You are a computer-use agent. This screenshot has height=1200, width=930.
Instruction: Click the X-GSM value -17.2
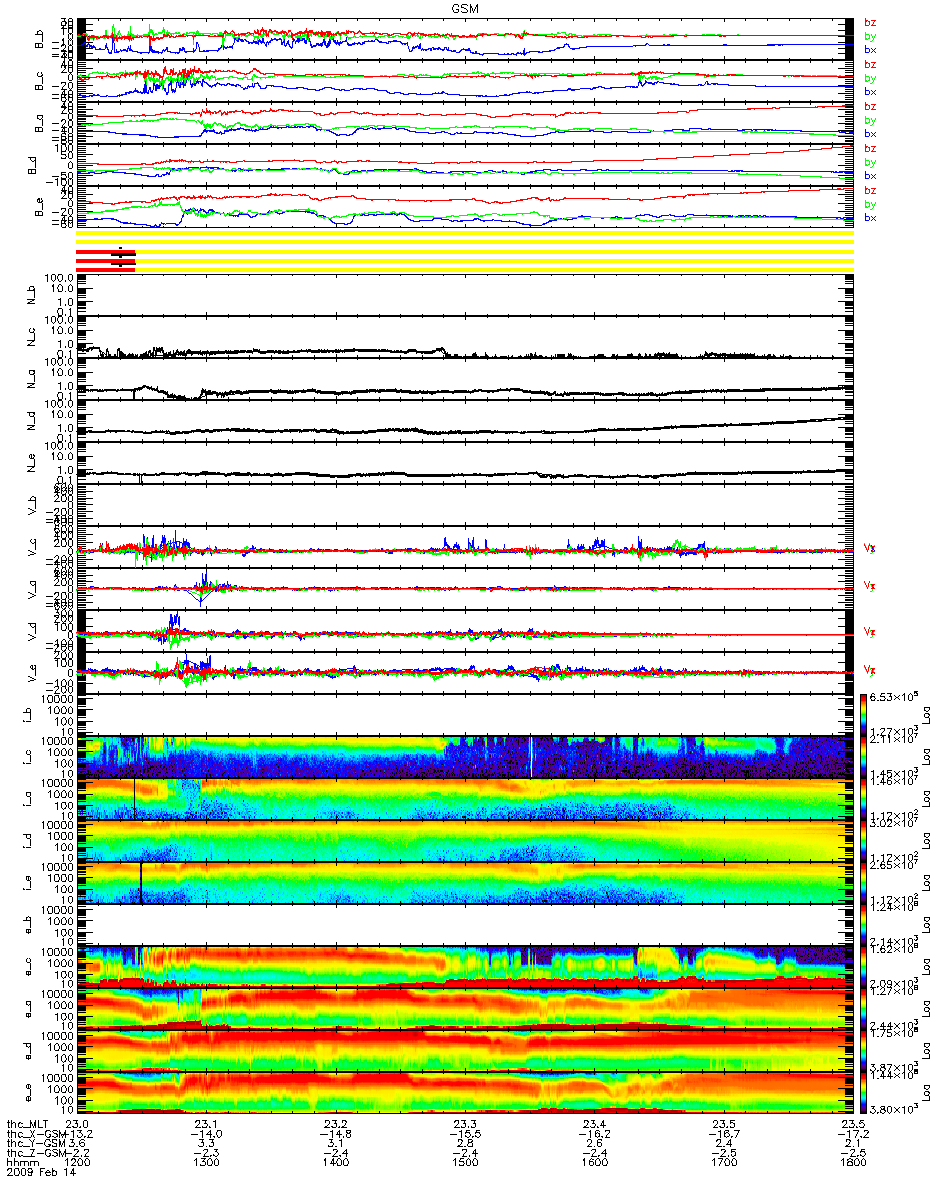pyautogui.click(x=852, y=1134)
